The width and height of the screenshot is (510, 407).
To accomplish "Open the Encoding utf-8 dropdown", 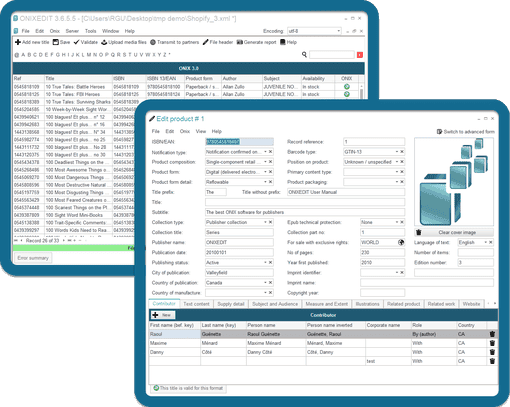I will (x=338, y=31).
